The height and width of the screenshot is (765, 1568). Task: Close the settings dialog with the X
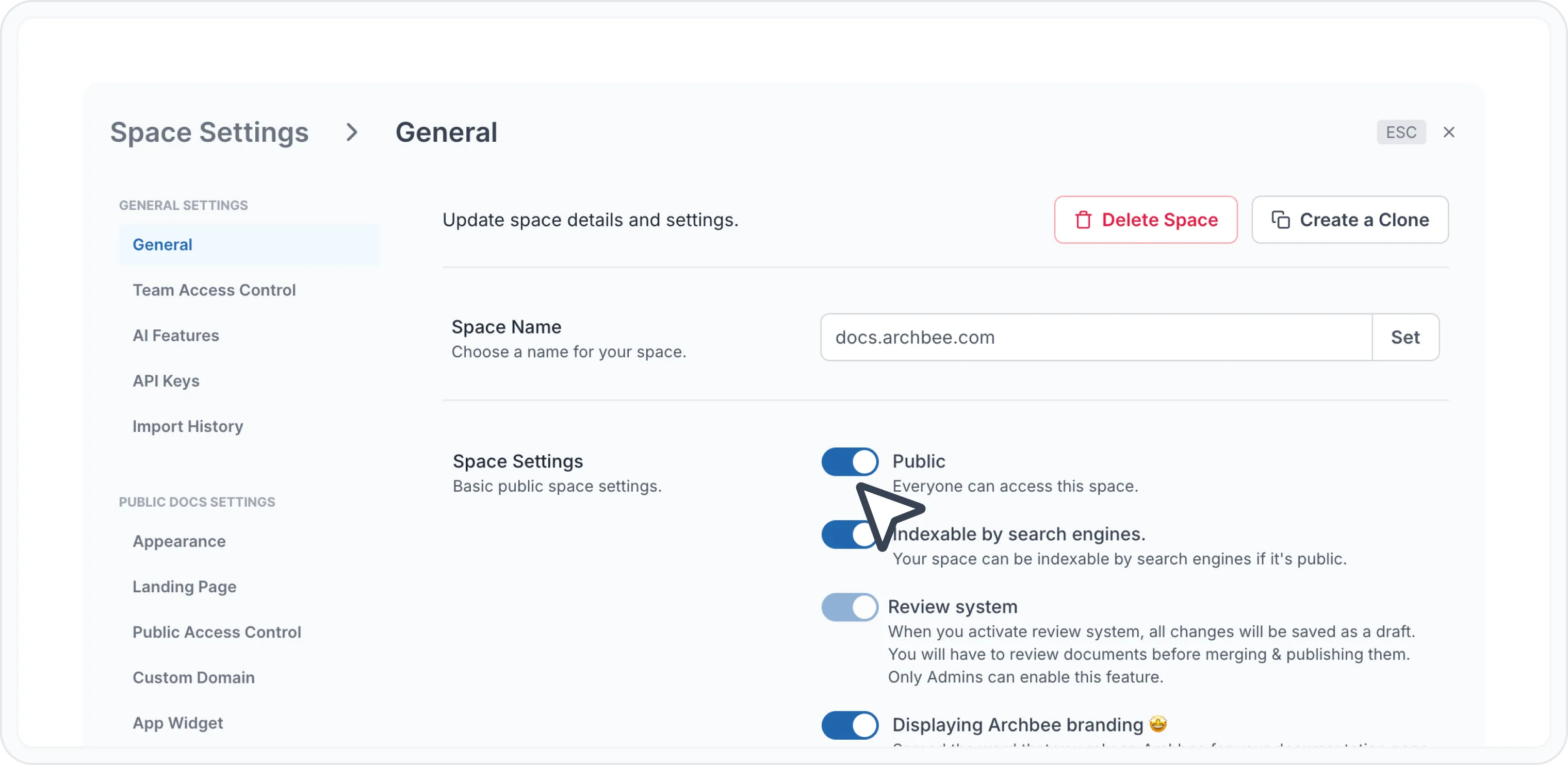click(x=1449, y=132)
